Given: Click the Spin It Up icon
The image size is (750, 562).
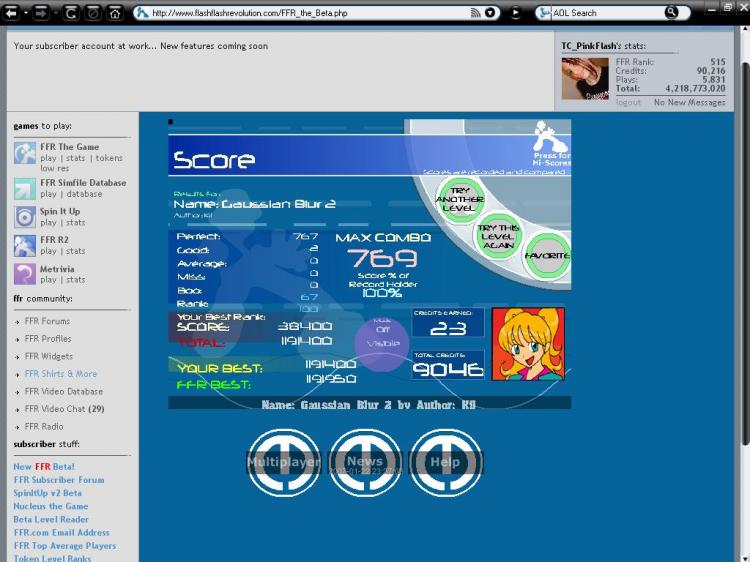Looking at the screenshot, I should pos(24,217).
